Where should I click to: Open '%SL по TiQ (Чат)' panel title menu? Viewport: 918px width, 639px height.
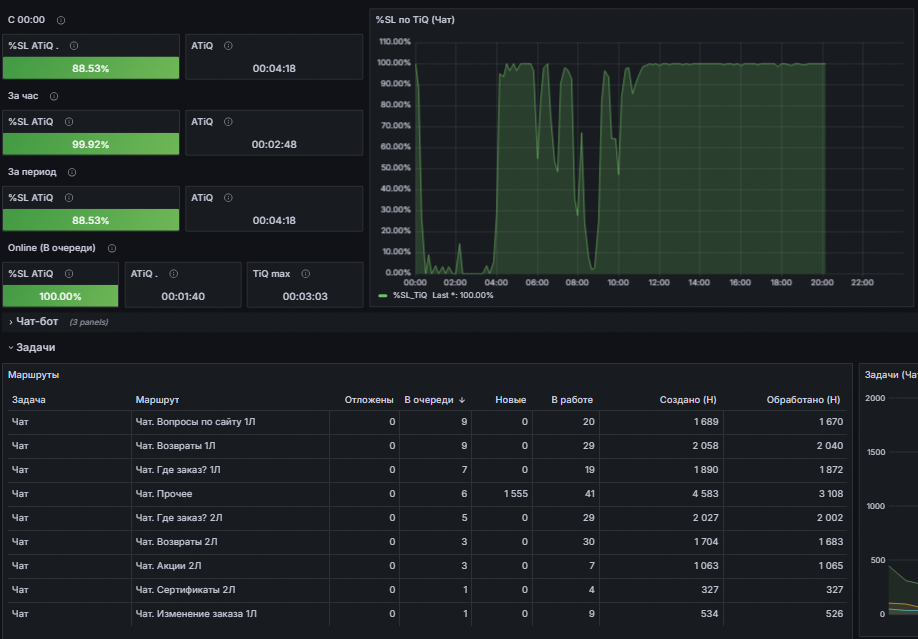[x=415, y=20]
